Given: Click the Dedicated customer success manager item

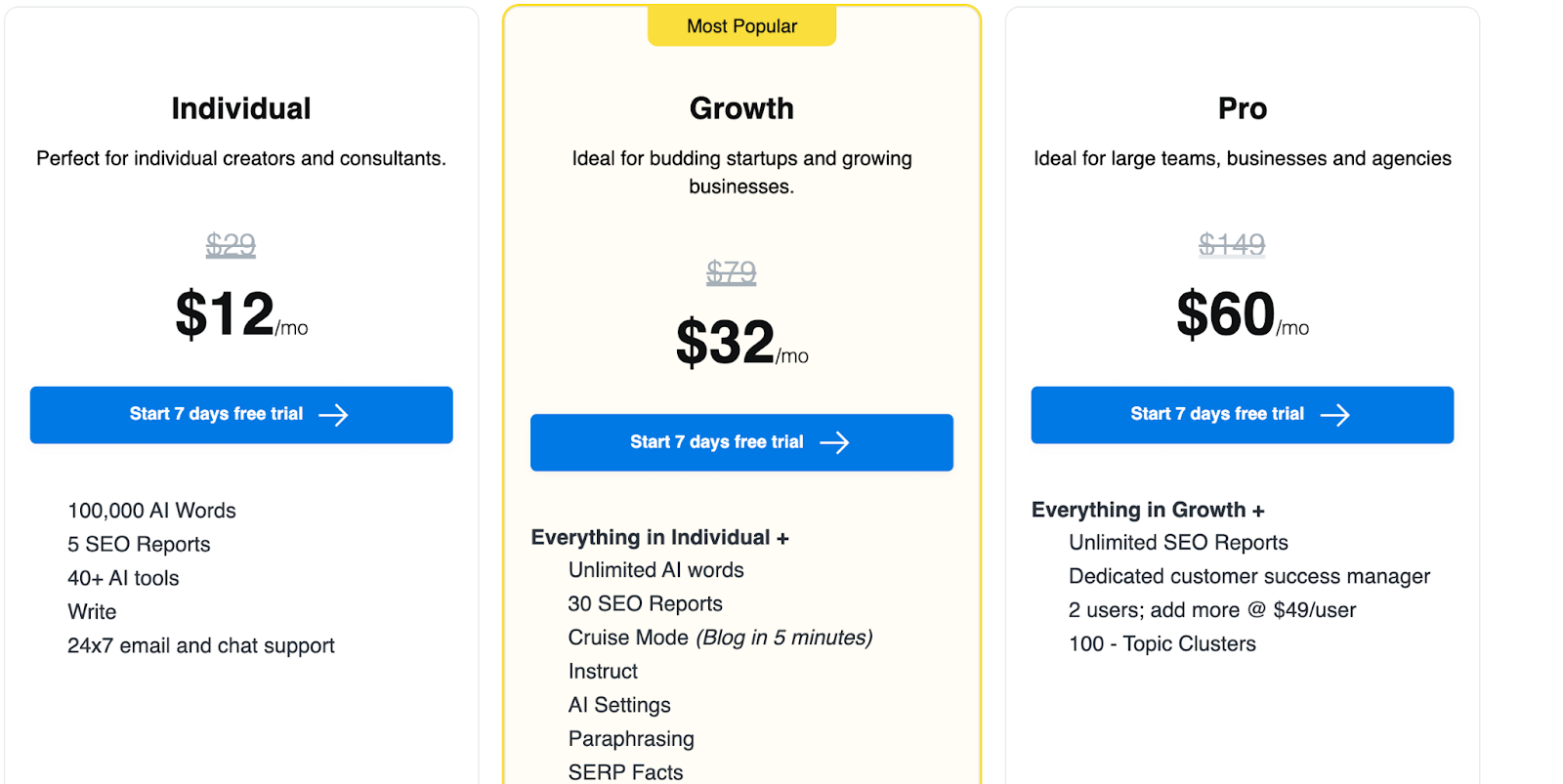Looking at the screenshot, I should point(1249,576).
